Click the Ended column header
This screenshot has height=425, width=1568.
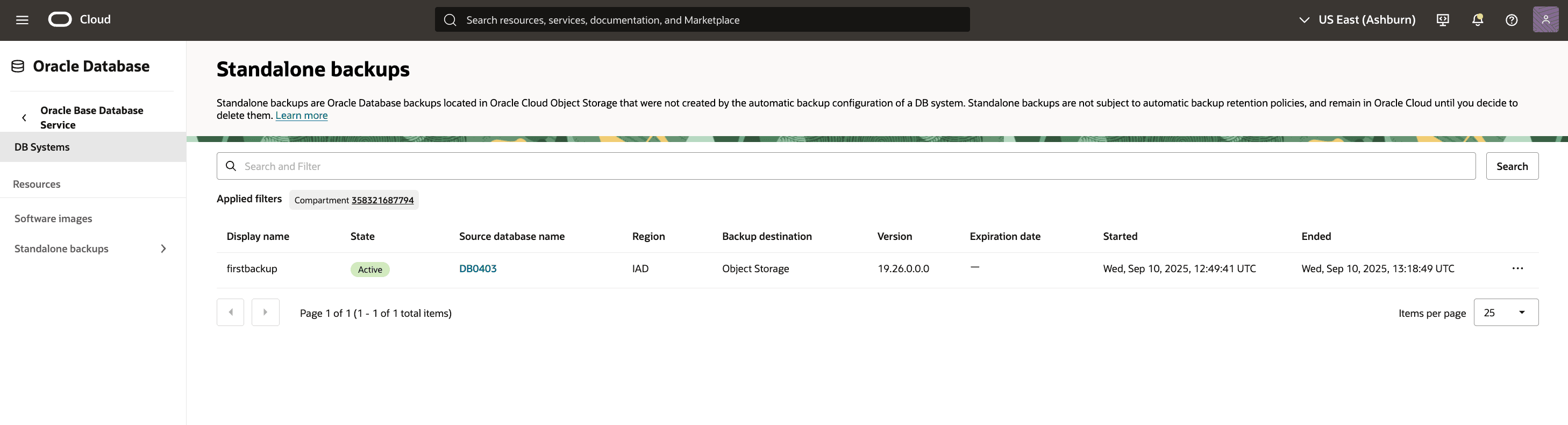click(1316, 236)
